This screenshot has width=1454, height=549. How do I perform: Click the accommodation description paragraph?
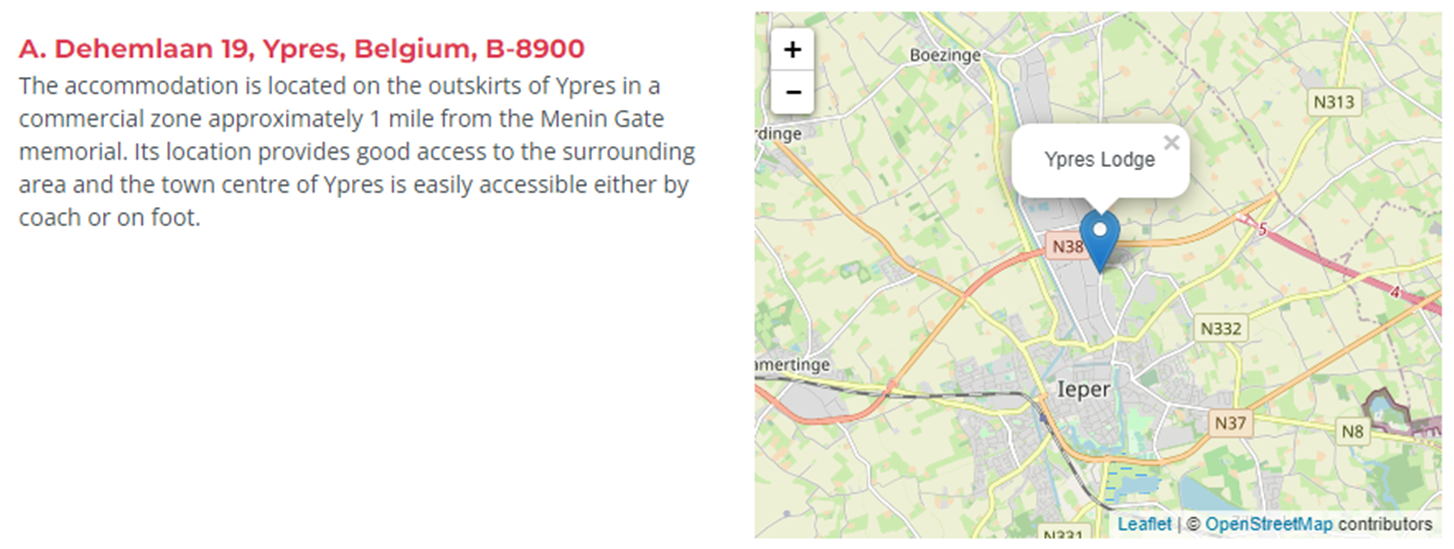pyautogui.click(x=357, y=151)
